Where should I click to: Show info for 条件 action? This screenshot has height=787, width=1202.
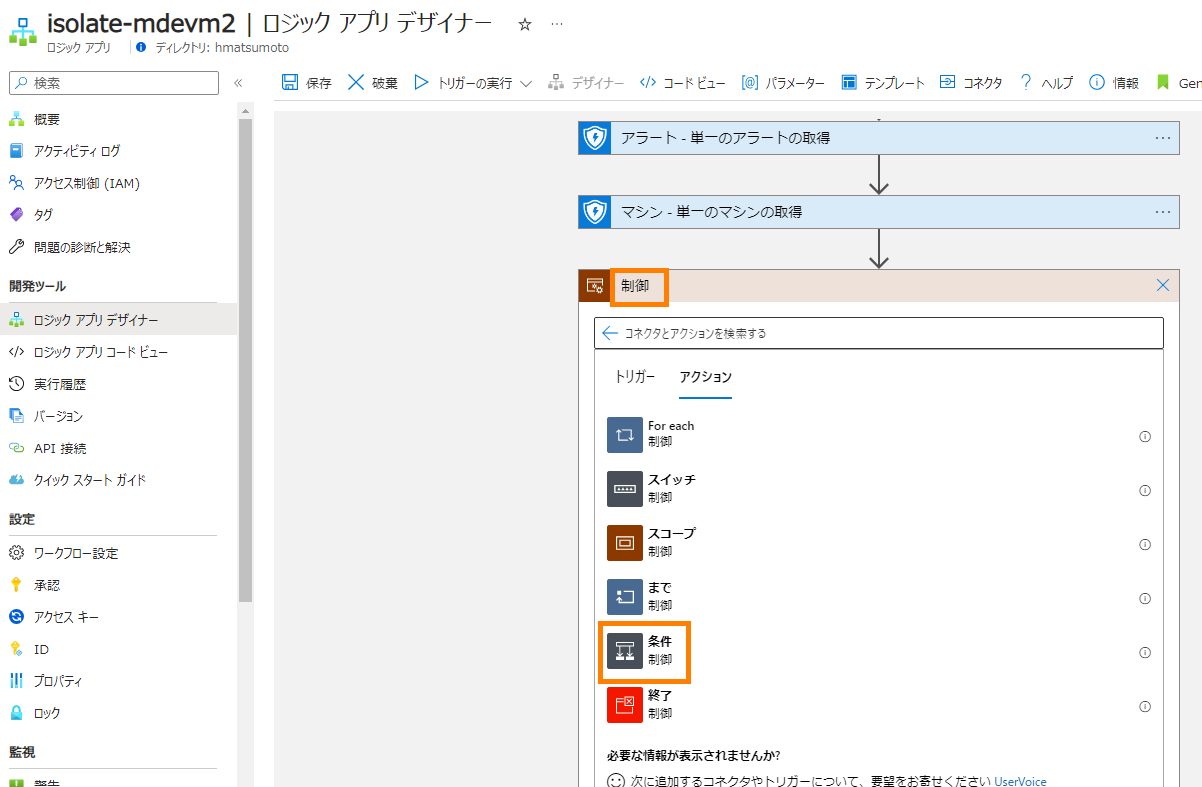point(1145,653)
